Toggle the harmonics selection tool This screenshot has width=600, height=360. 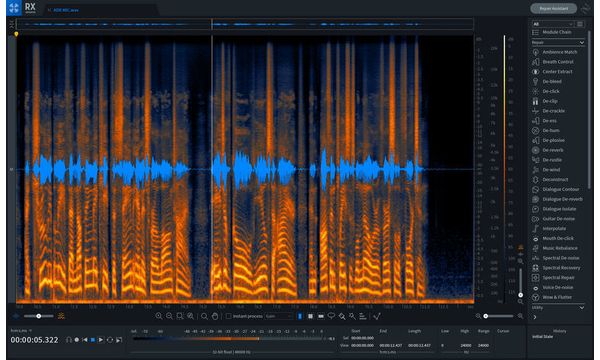pyautogui.click(x=363, y=316)
